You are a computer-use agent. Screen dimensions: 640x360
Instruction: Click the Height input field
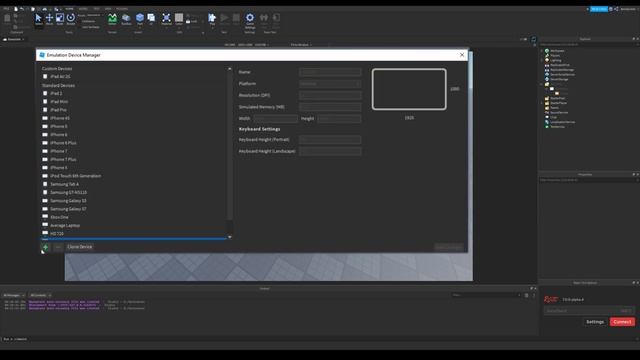pyautogui.click(x=339, y=118)
